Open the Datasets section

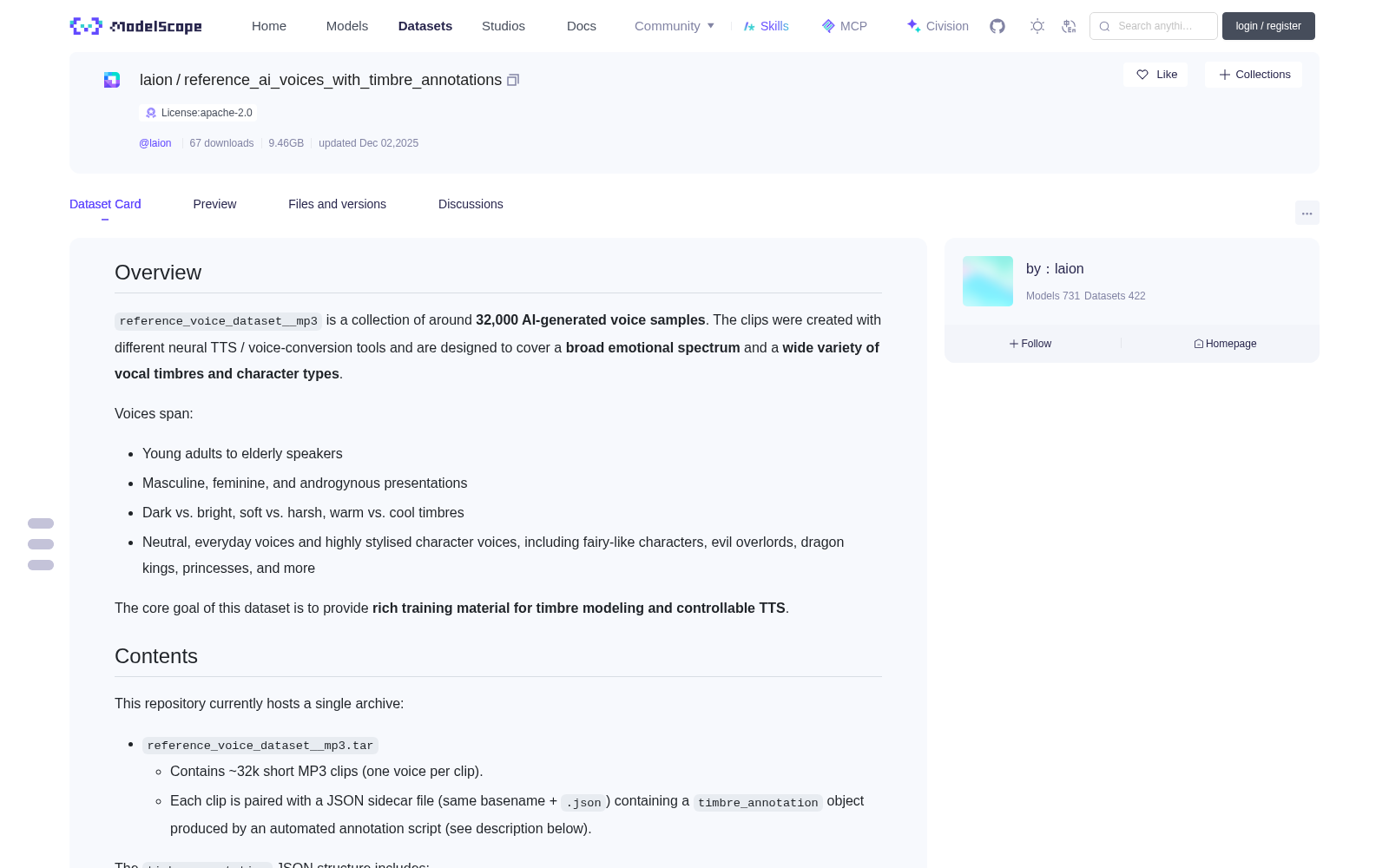tap(425, 26)
